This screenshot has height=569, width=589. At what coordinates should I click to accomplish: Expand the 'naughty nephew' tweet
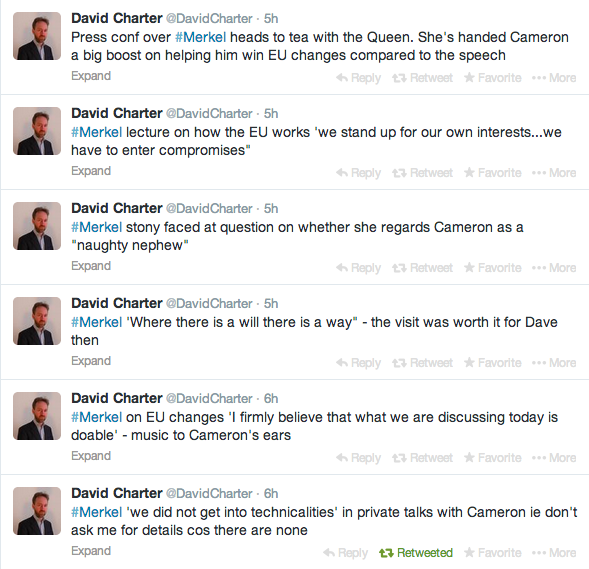91,266
